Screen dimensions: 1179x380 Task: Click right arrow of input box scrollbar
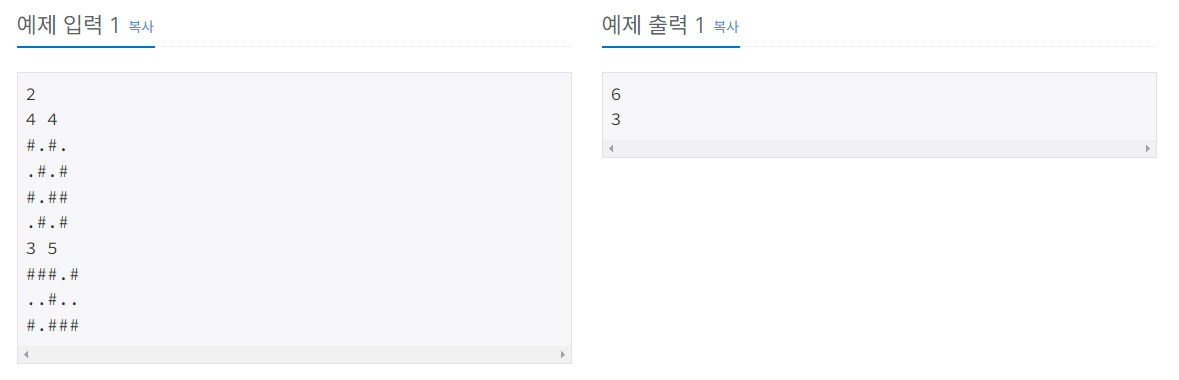(561, 354)
